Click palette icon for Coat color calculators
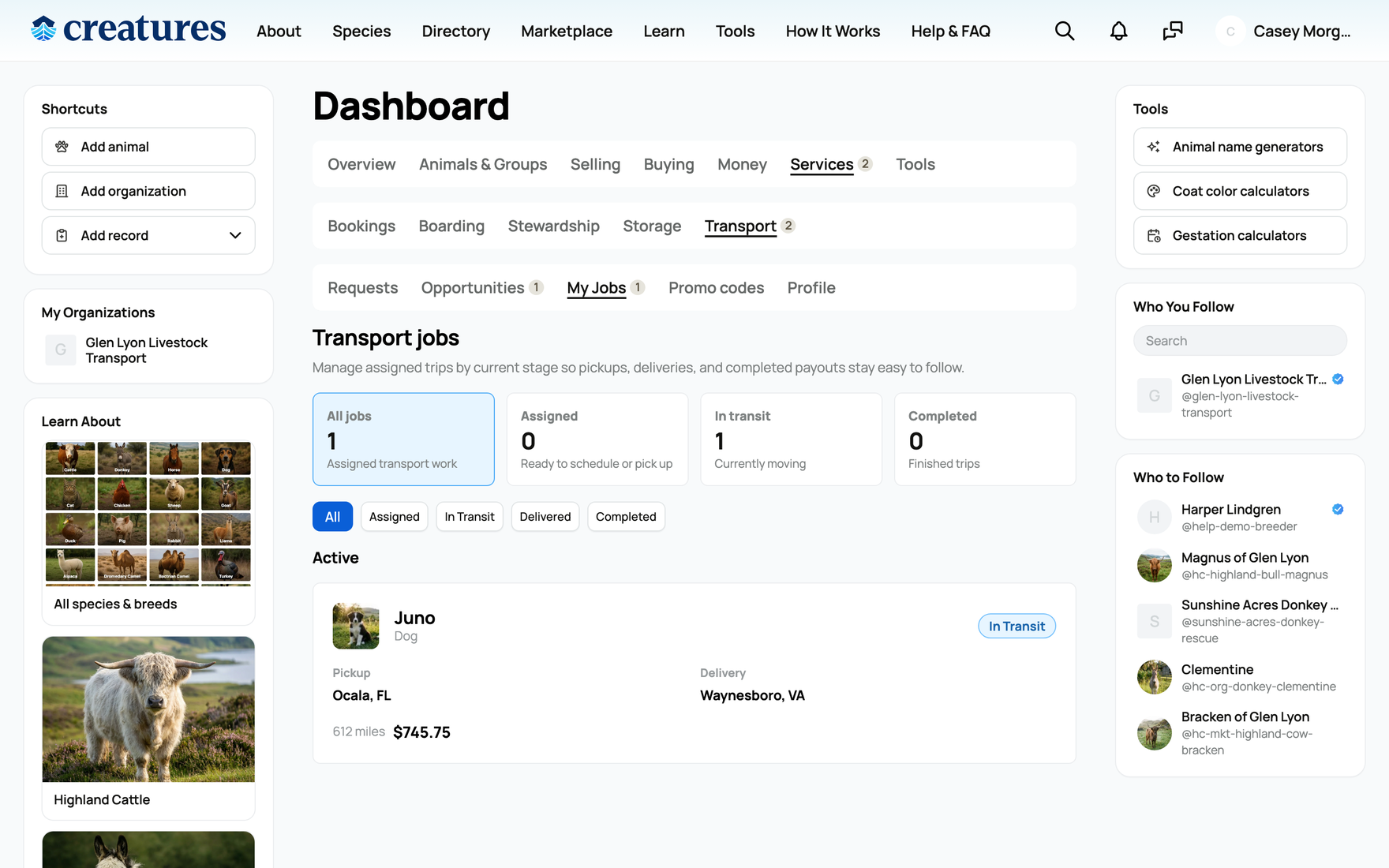 [1154, 191]
